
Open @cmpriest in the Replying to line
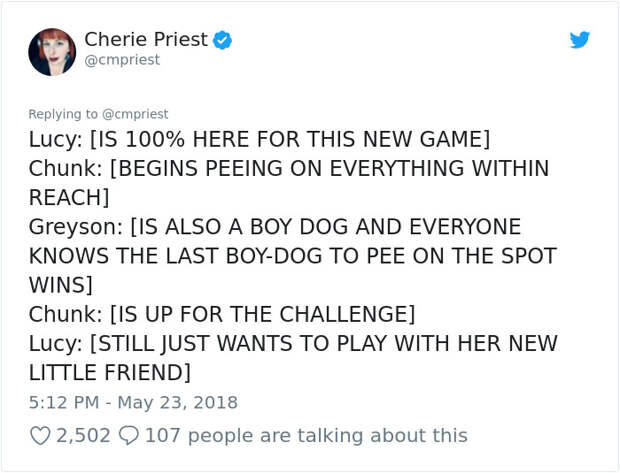(135, 114)
